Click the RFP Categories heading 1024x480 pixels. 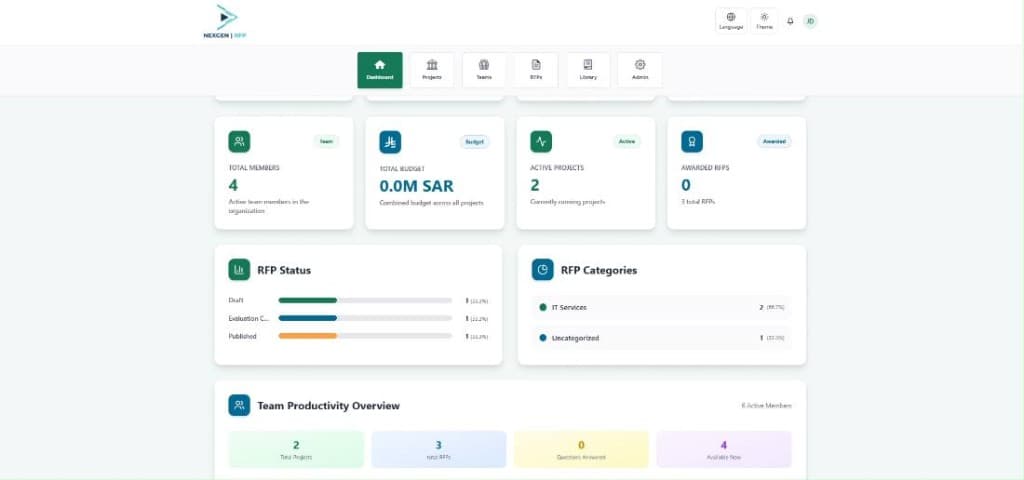coord(599,270)
